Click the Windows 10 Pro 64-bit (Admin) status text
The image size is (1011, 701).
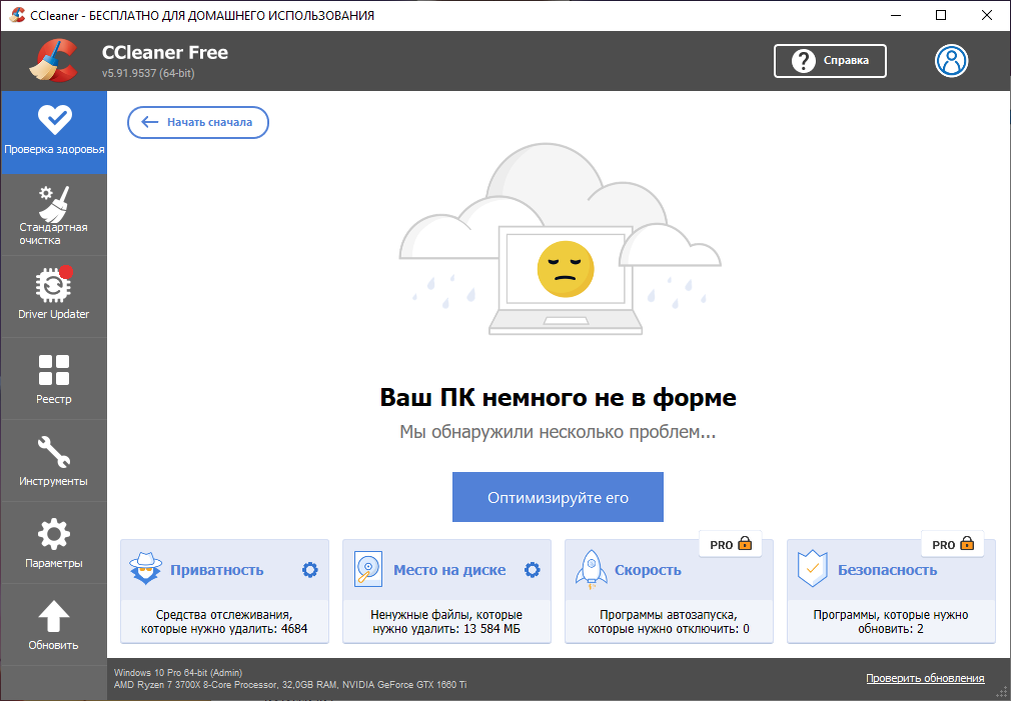tap(178, 673)
